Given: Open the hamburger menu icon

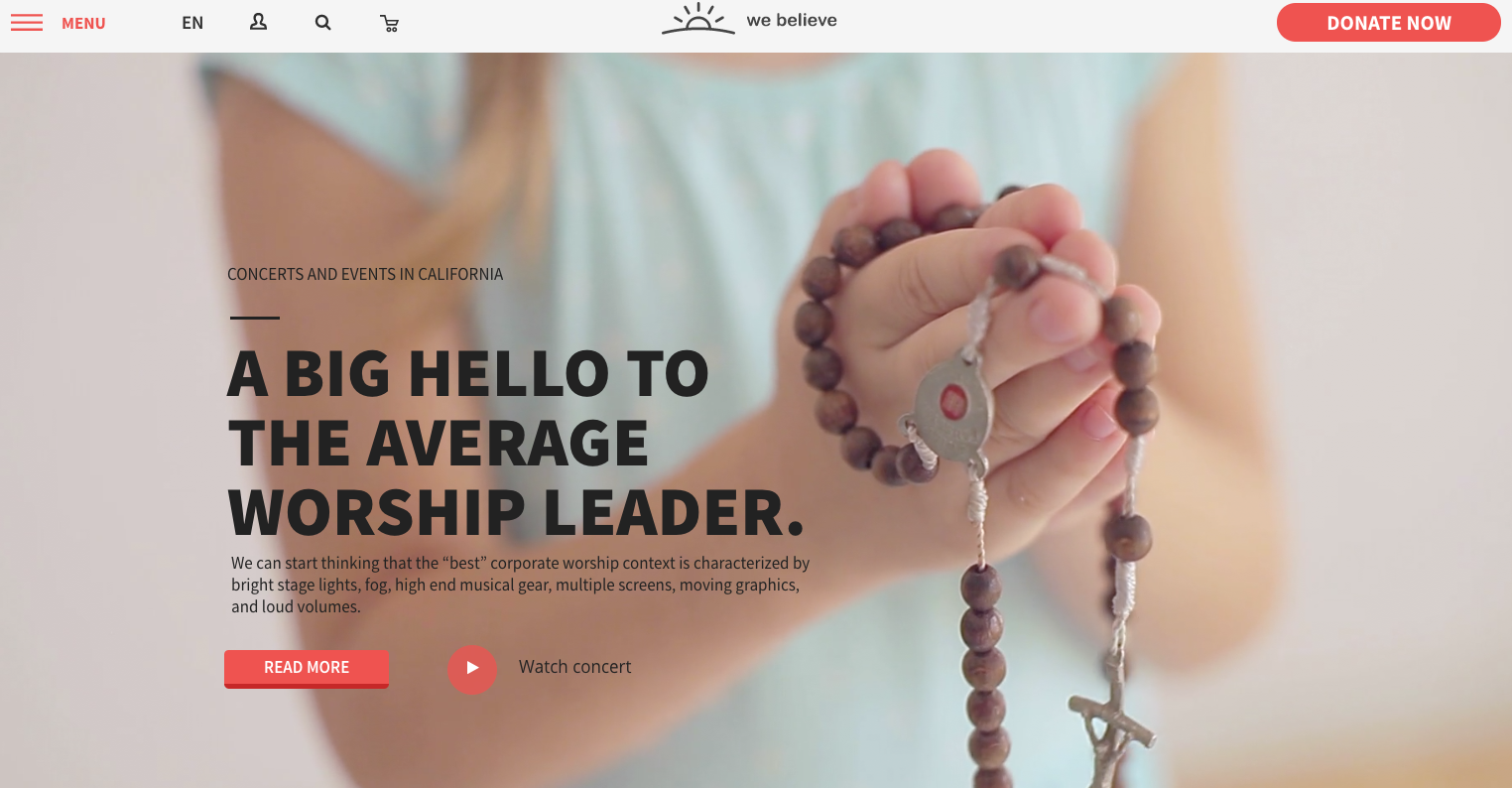Looking at the screenshot, I should (27, 23).
